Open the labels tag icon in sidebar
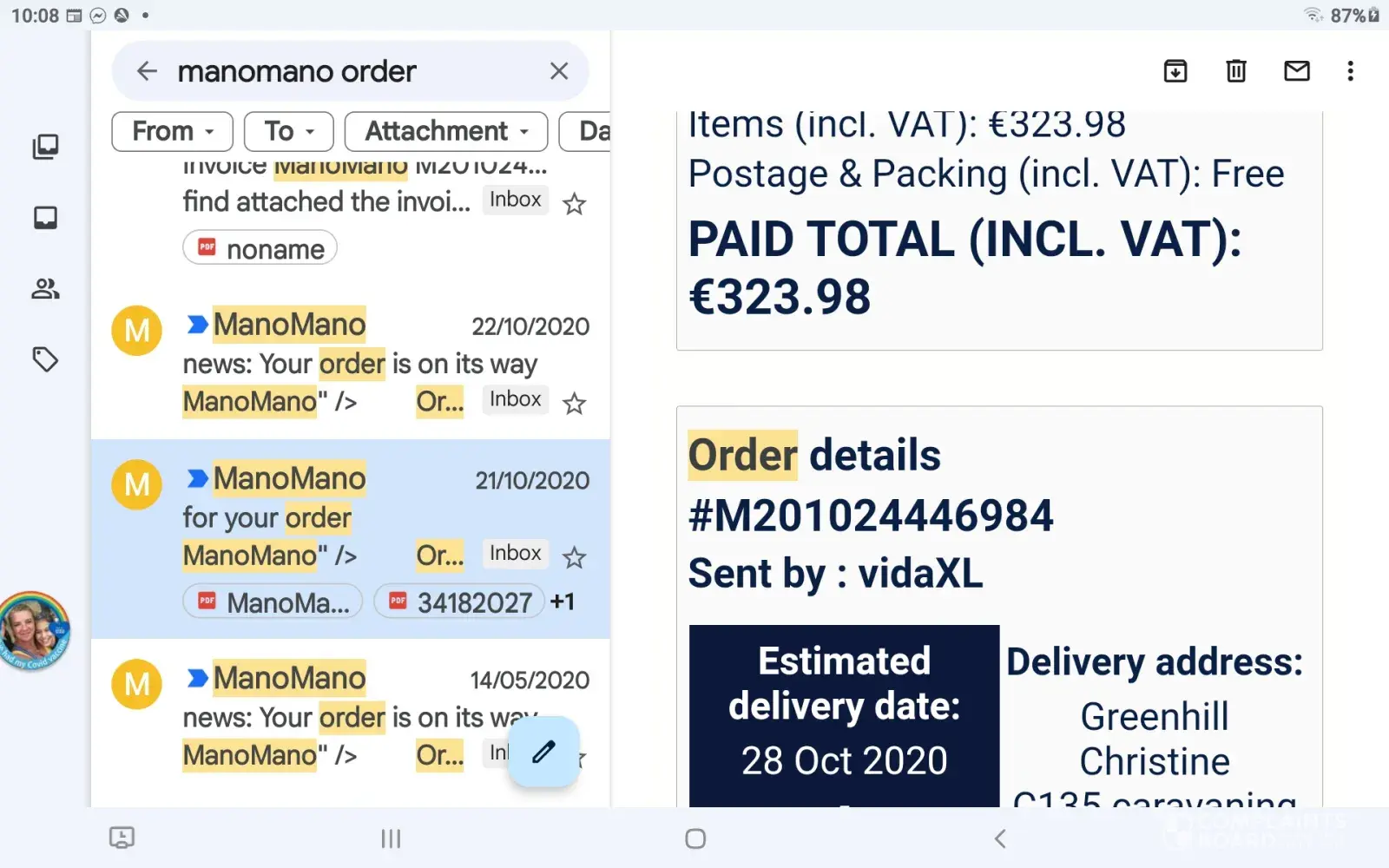The height and width of the screenshot is (868, 1389). (x=45, y=359)
